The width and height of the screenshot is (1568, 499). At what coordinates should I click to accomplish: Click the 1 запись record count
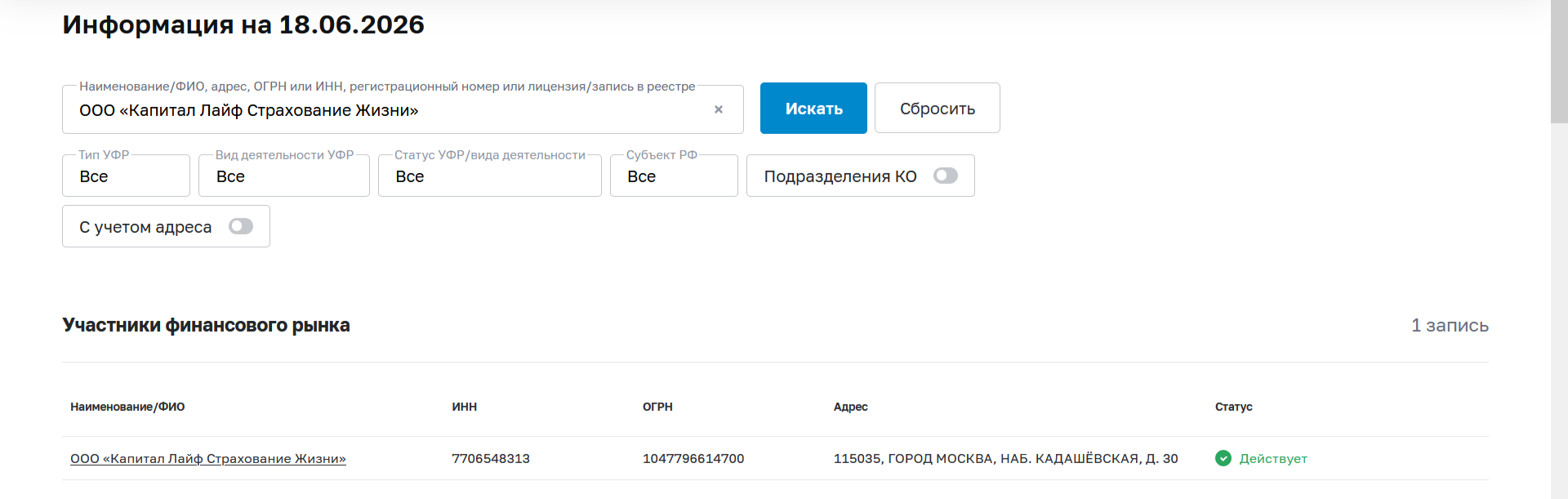(1450, 325)
